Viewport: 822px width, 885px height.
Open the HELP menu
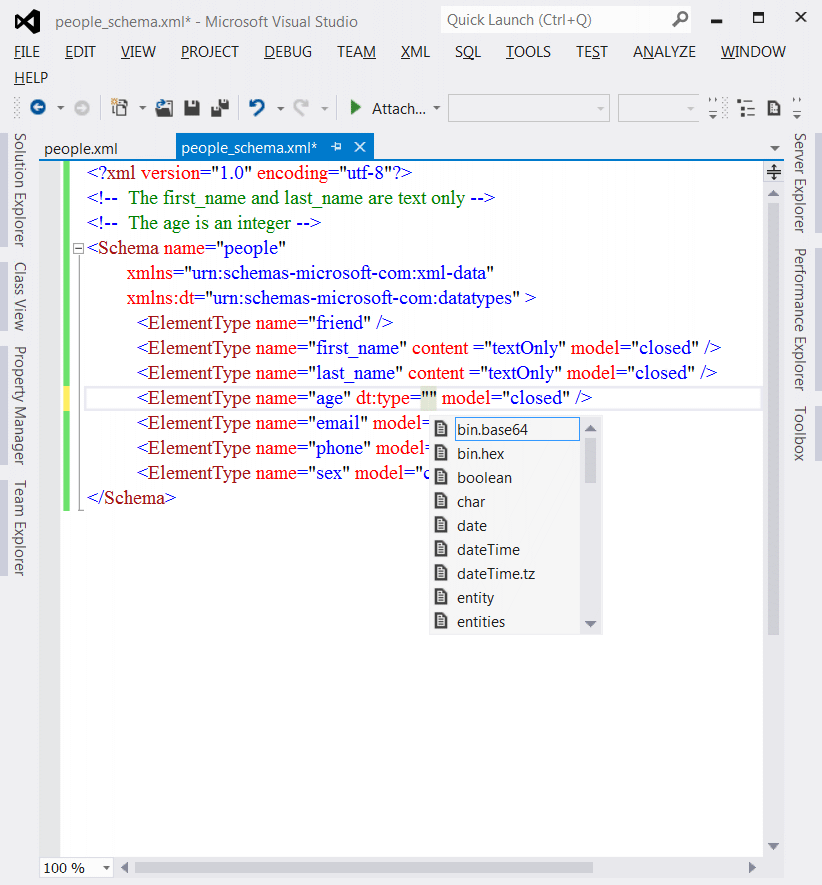[x=31, y=77]
